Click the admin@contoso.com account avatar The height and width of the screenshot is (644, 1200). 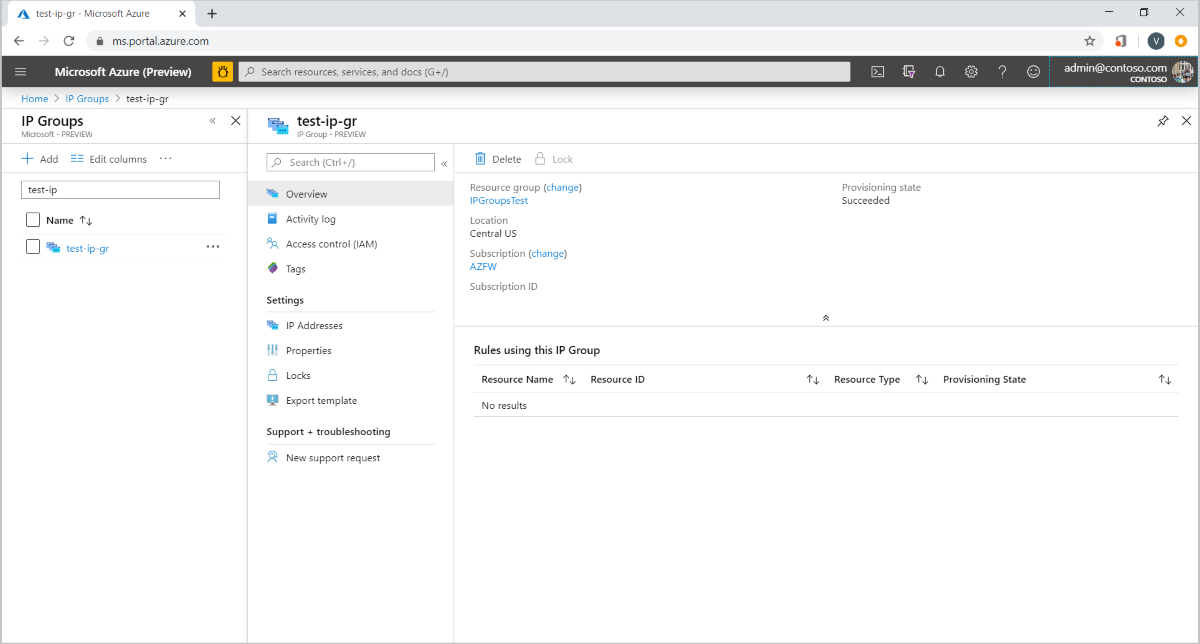1183,72
